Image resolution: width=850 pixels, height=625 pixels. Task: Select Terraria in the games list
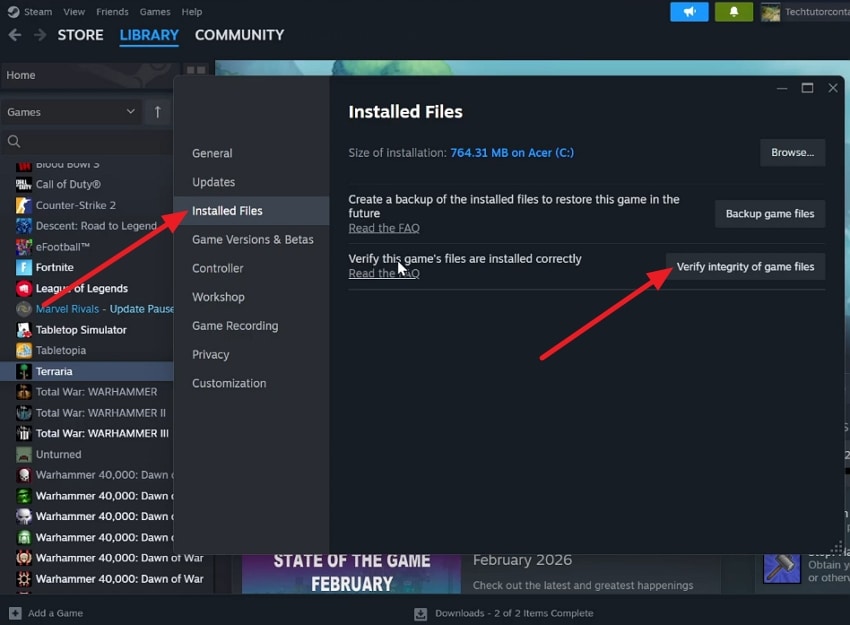pyautogui.click(x=87, y=371)
